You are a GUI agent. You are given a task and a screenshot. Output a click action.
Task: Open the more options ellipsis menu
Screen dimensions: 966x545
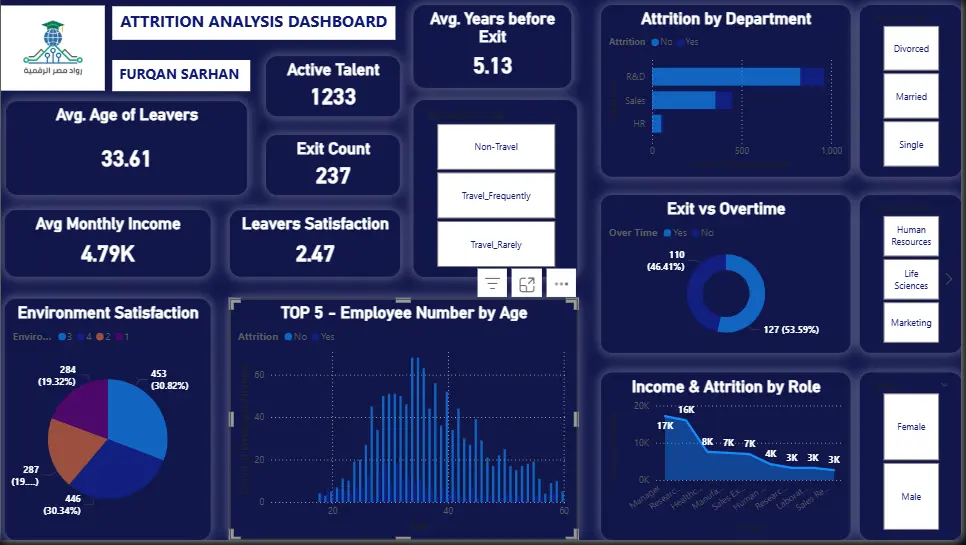tap(561, 284)
